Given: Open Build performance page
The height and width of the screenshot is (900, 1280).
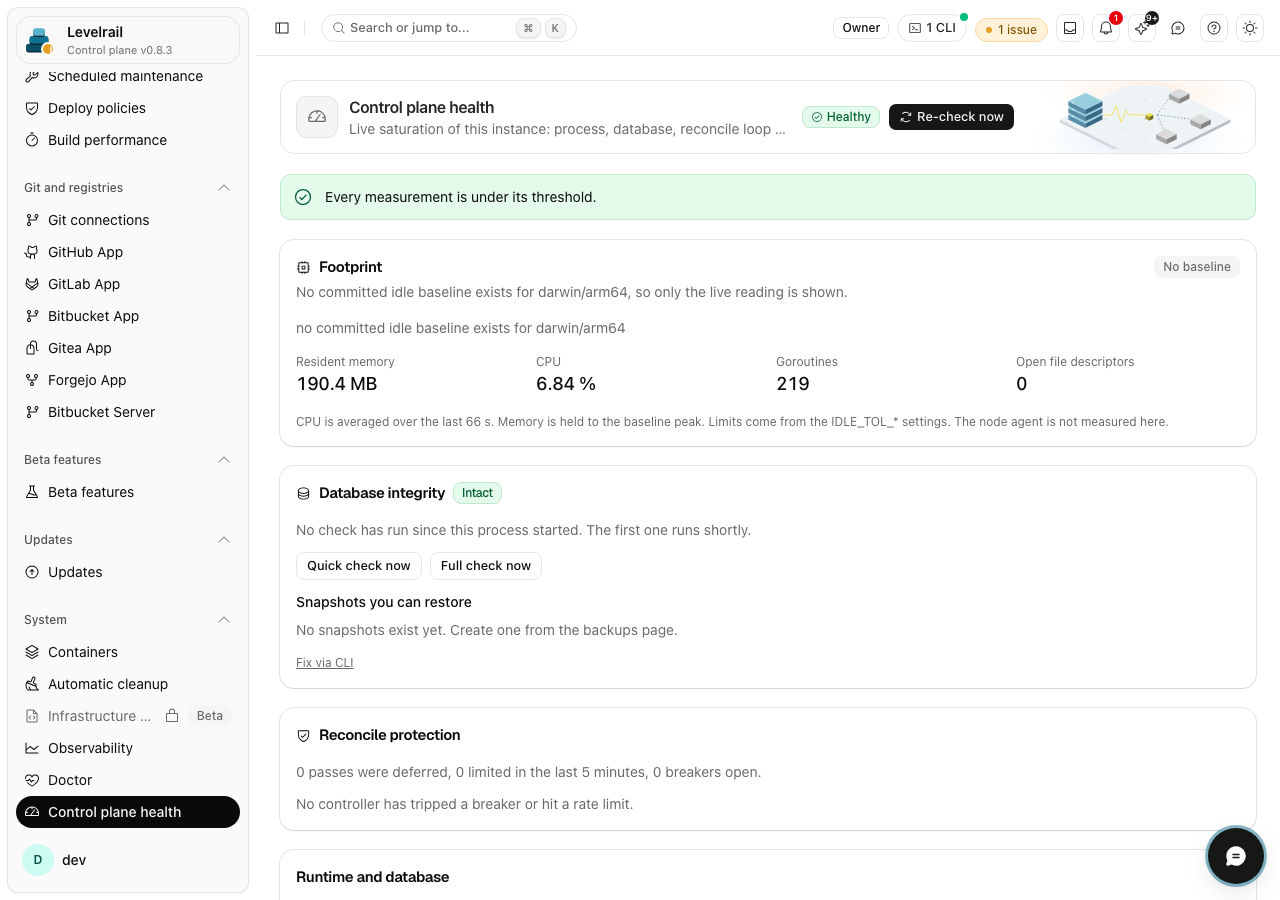Looking at the screenshot, I should (128, 140).
